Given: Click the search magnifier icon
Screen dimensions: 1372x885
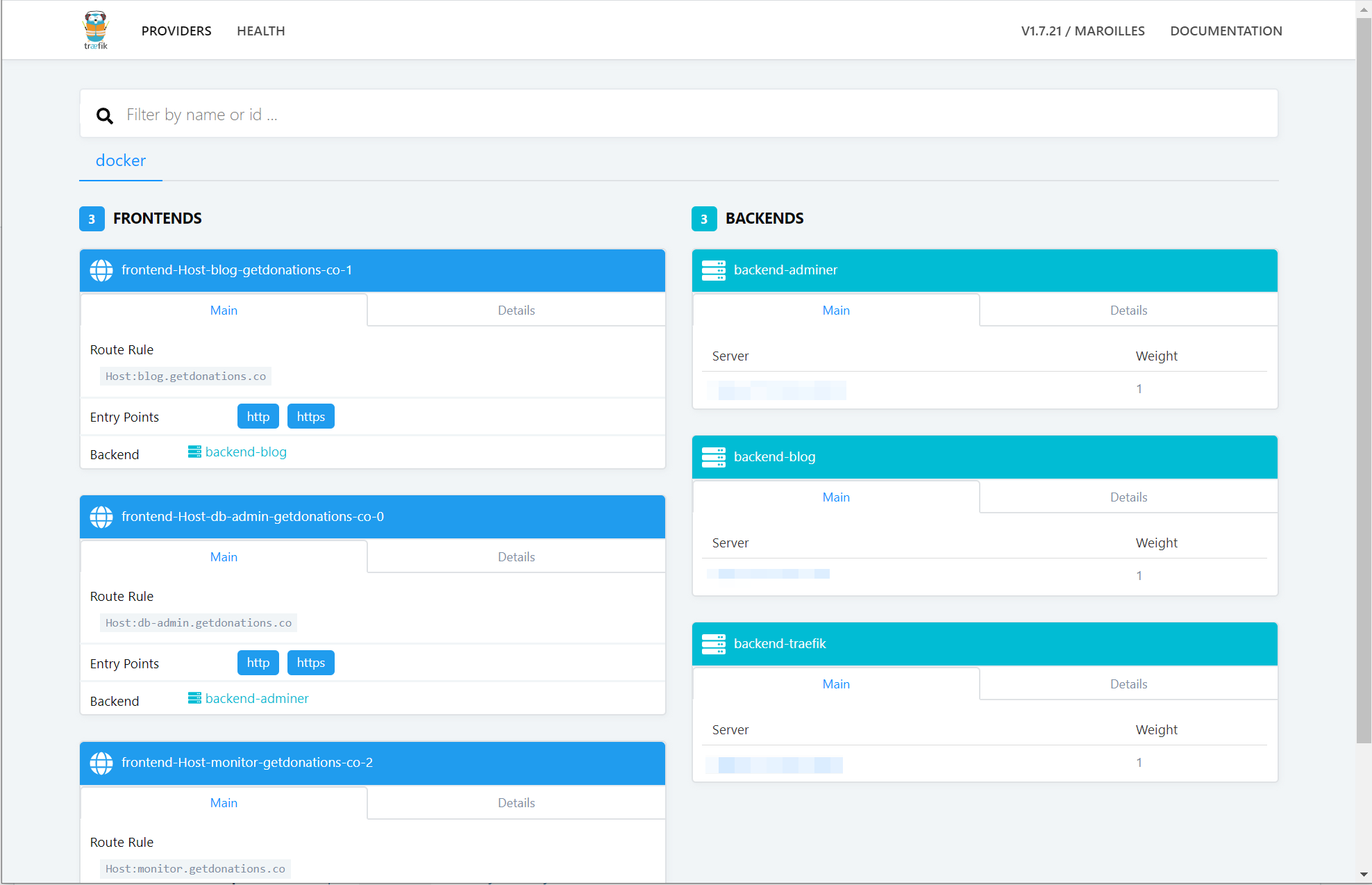Looking at the screenshot, I should click(x=105, y=115).
